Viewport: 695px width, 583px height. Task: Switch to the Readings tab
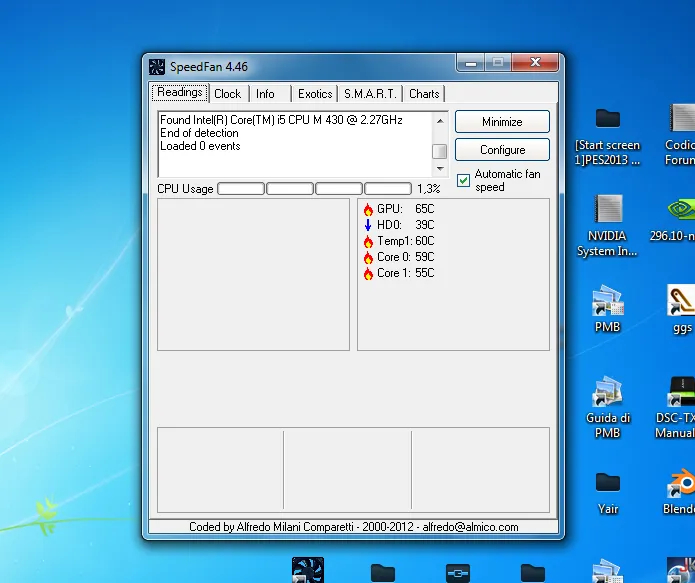180,92
